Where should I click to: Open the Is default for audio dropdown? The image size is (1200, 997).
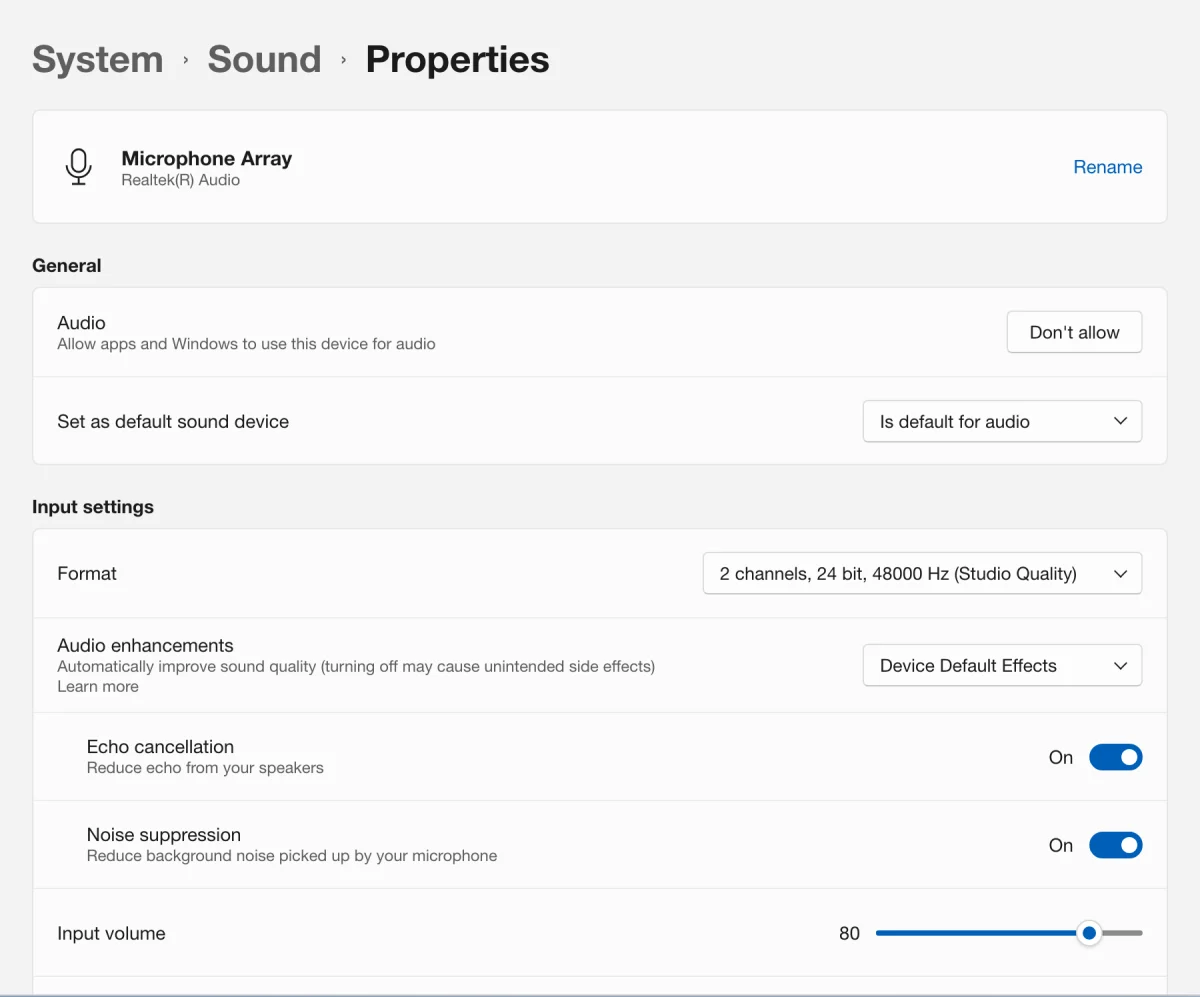[x=1002, y=421]
